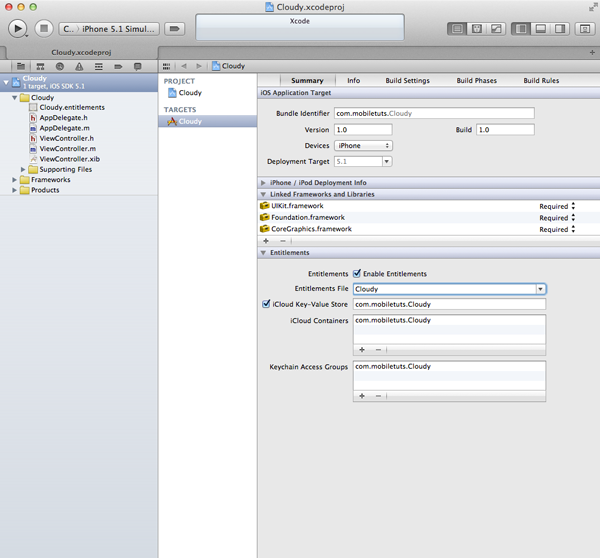This screenshot has width=600, height=558.
Task: Select the Debug navigator icon
Action: [99, 67]
